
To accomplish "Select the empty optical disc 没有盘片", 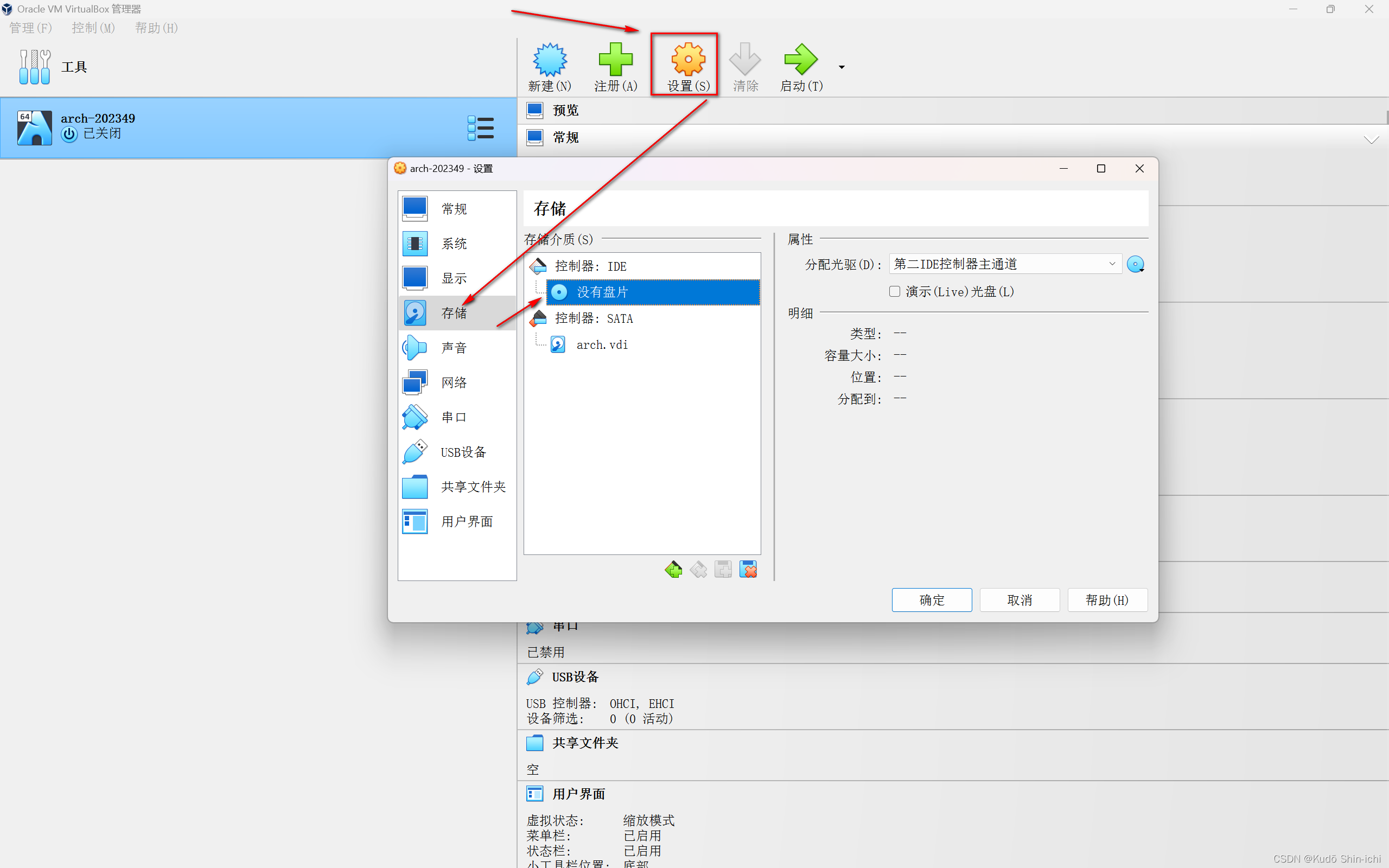I will pos(653,292).
